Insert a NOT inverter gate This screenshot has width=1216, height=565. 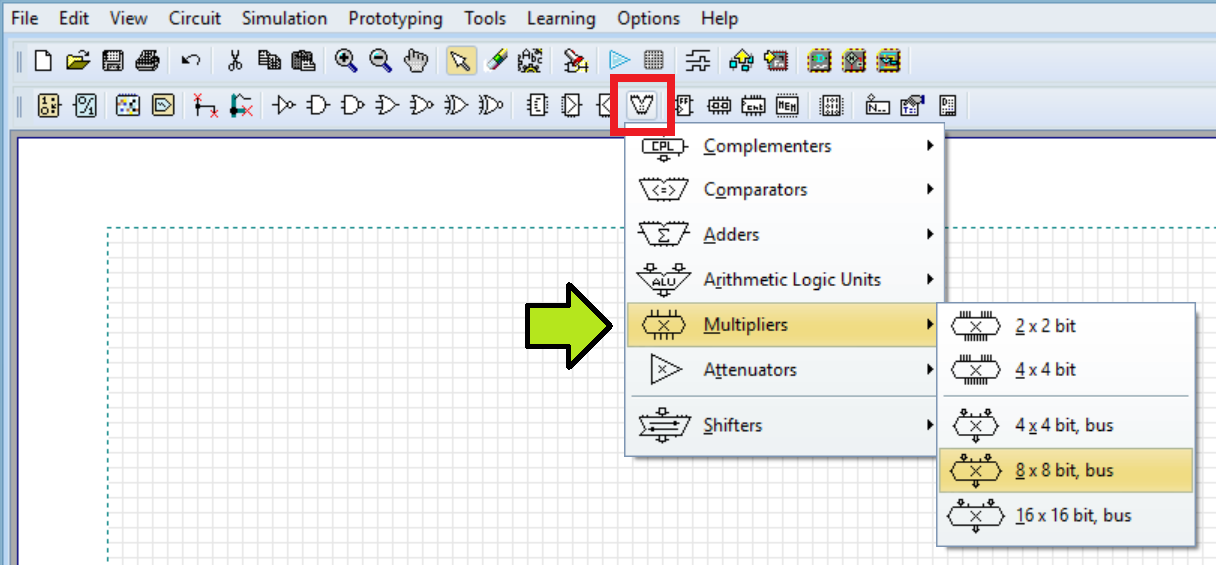click(285, 104)
